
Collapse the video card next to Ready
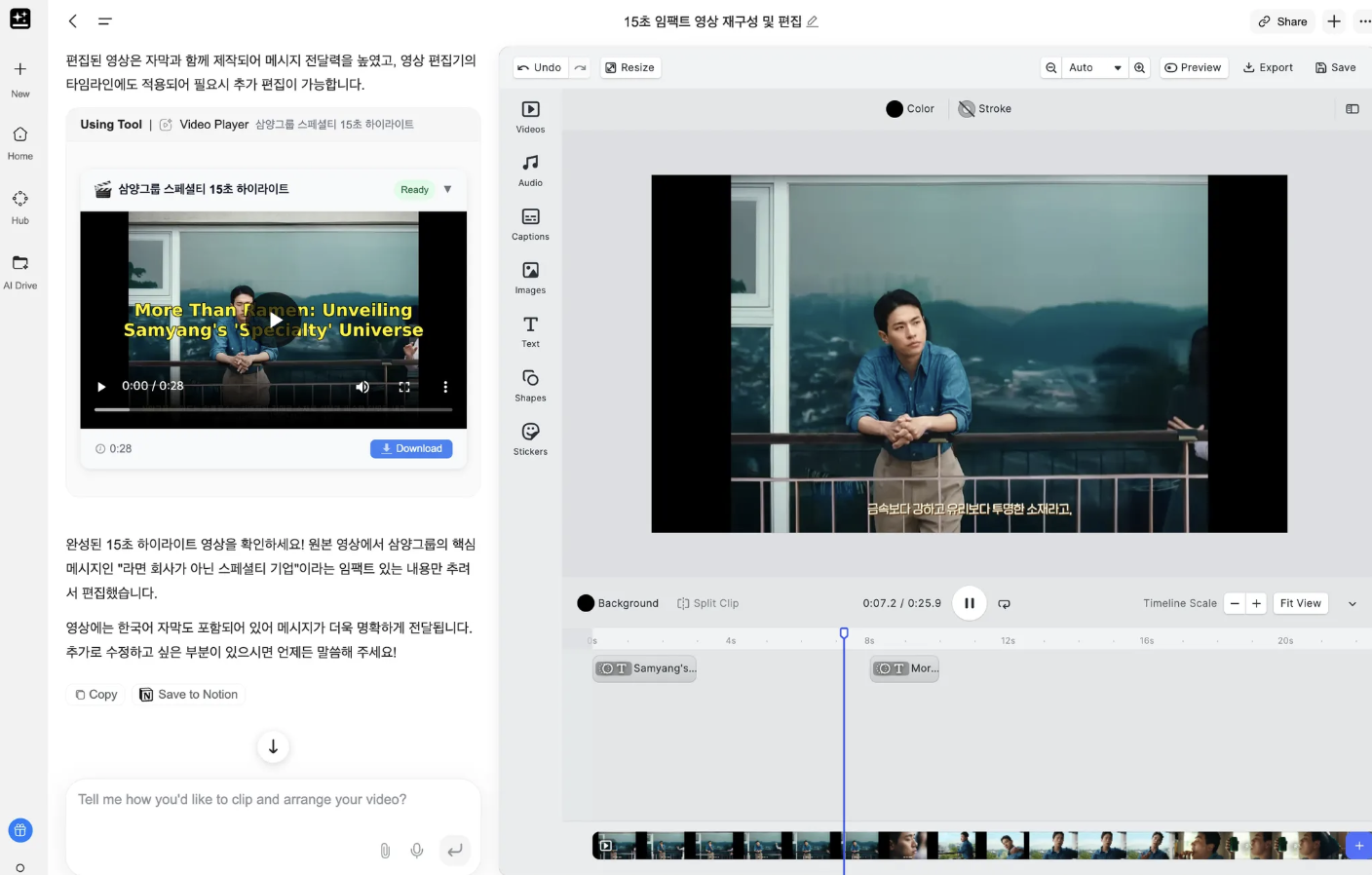447,189
